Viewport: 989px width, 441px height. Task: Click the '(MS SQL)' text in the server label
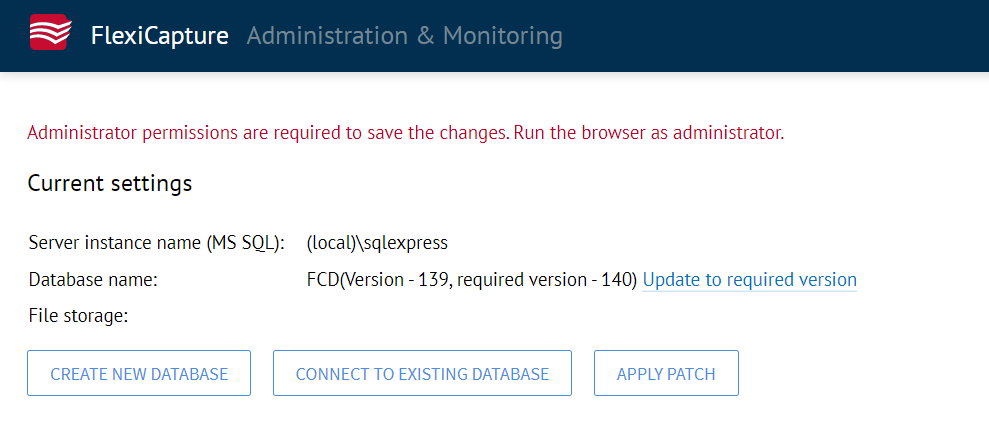(245, 243)
